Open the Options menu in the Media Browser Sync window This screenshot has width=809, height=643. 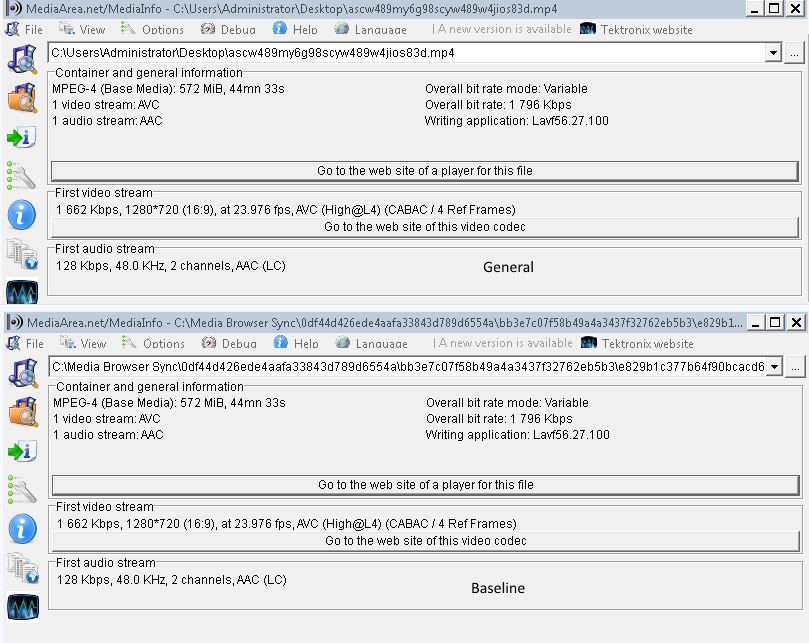click(x=153, y=343)
